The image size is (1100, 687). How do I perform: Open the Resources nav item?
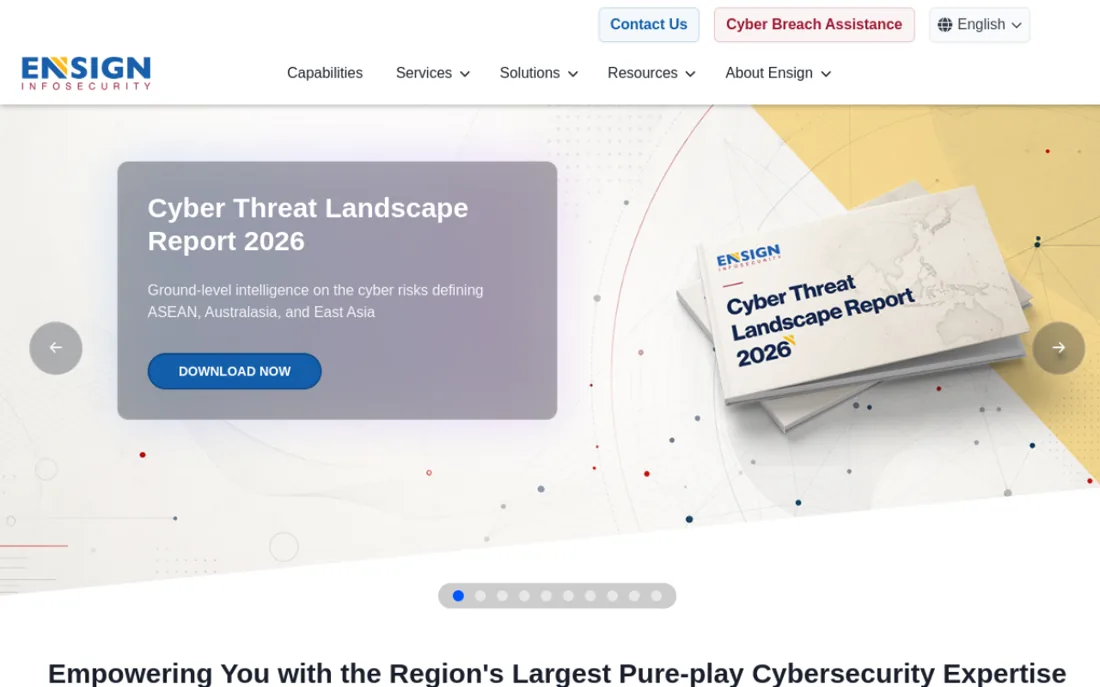[643, 73]
